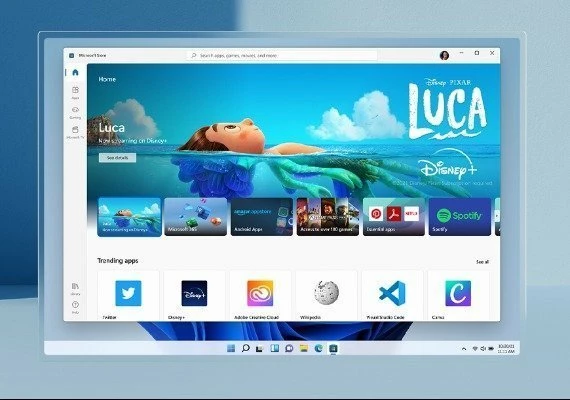The width and height of the screenshot is (570, 400).
Task: Click the Microsoft Store taskbar icon
Action: pos(333,348)
